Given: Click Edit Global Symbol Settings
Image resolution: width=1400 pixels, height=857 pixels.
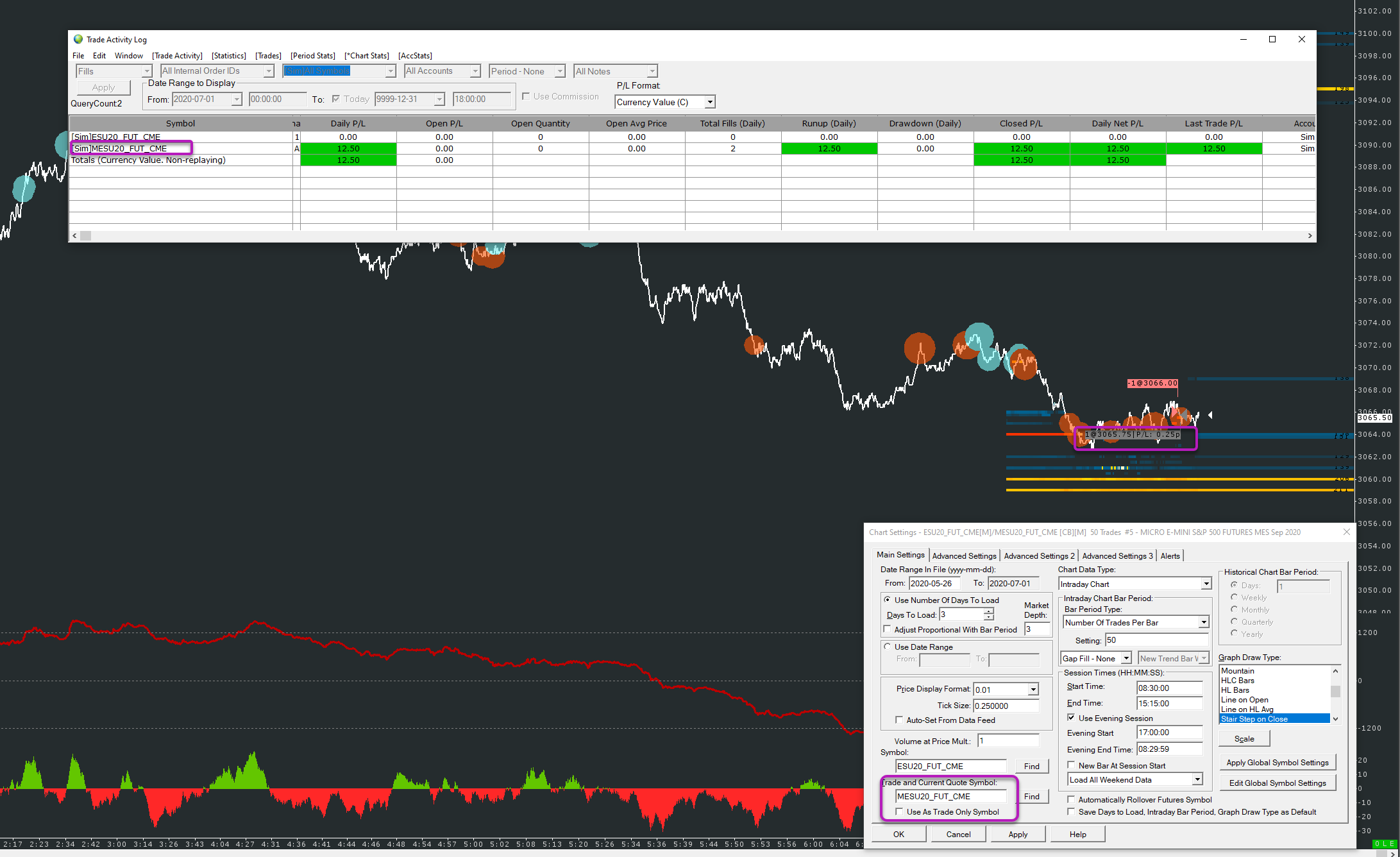Looking at the screenshot, I should pos(1278,783).
